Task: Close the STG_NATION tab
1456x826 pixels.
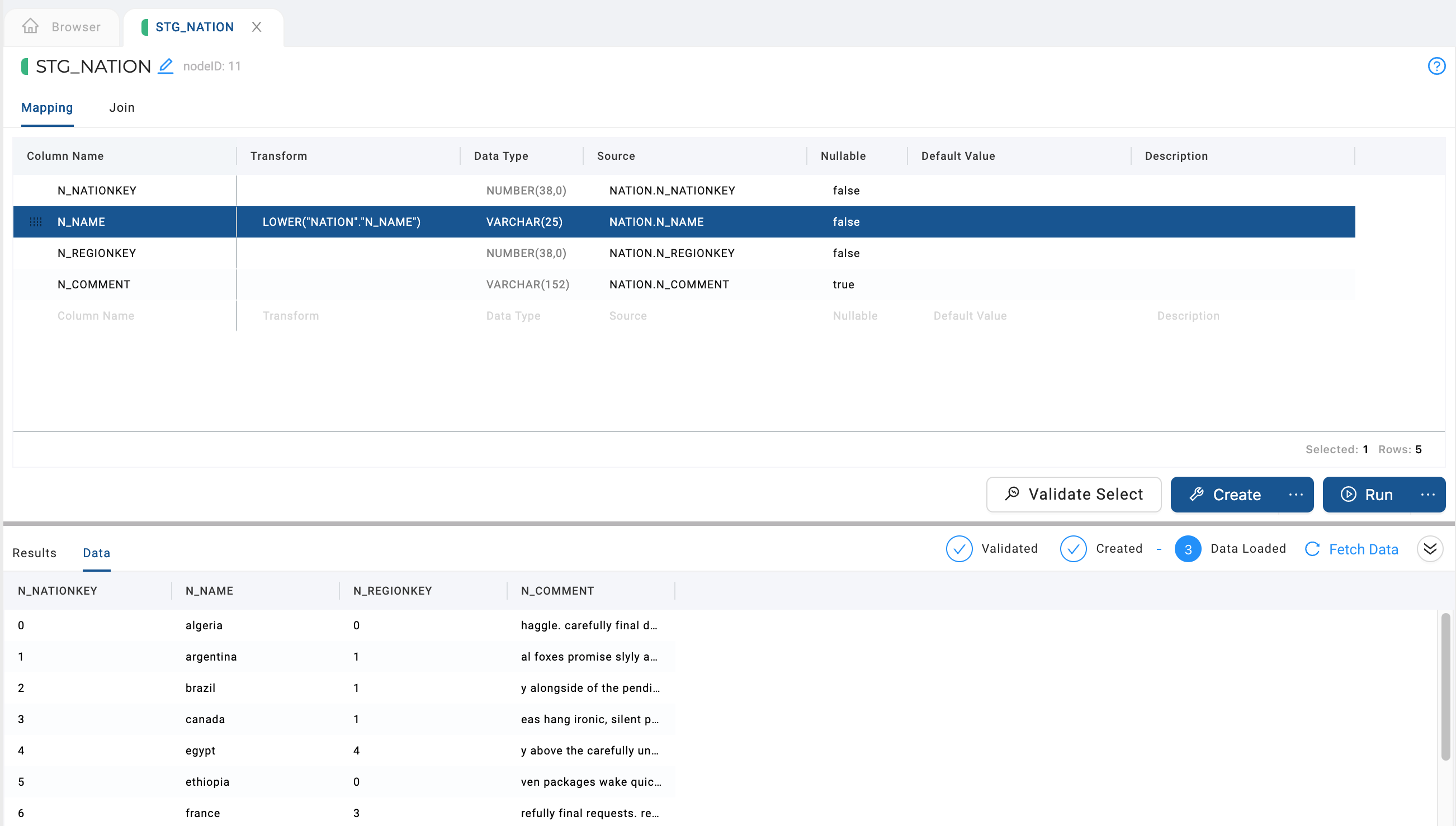Action: [257, 27]
